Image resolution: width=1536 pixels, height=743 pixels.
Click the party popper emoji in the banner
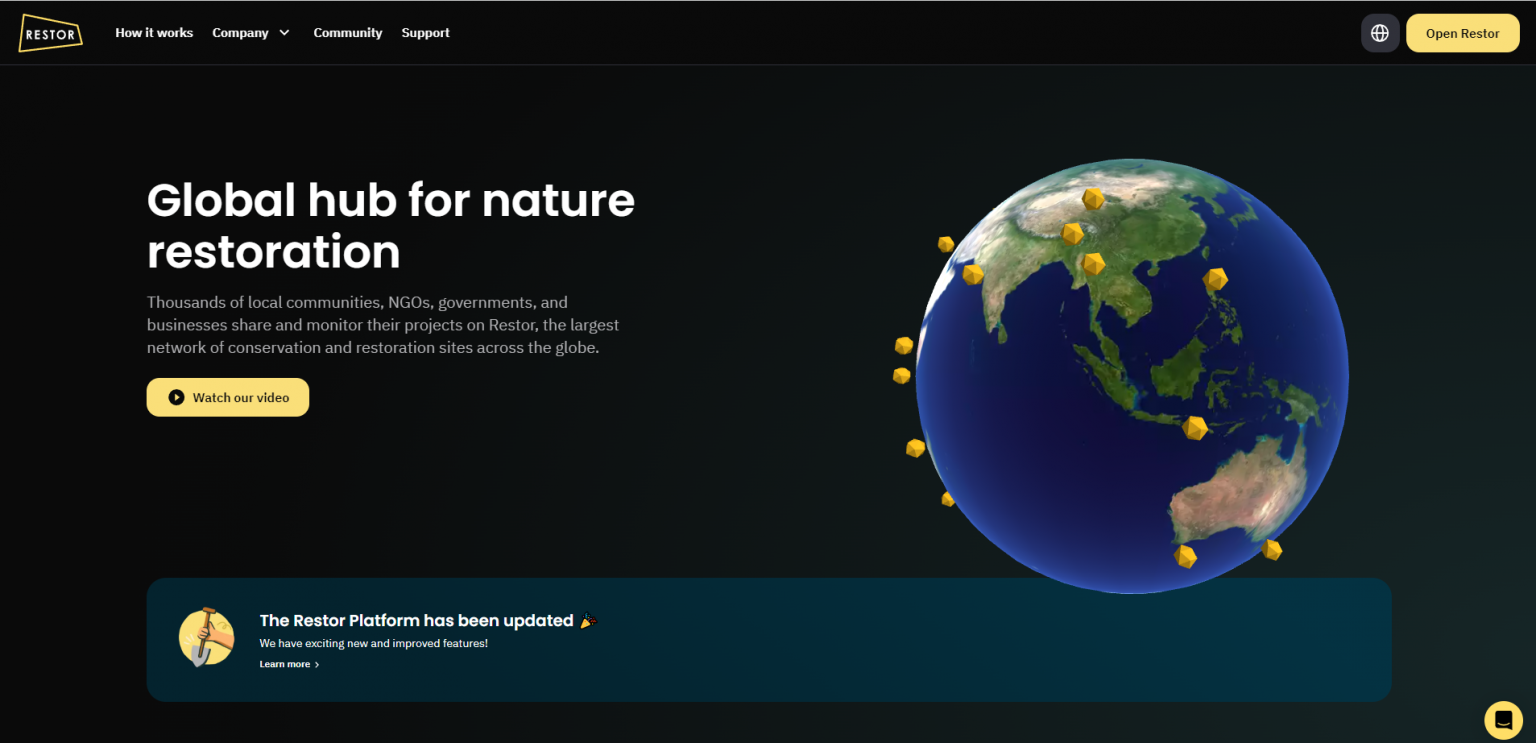[x=589, y=621]
